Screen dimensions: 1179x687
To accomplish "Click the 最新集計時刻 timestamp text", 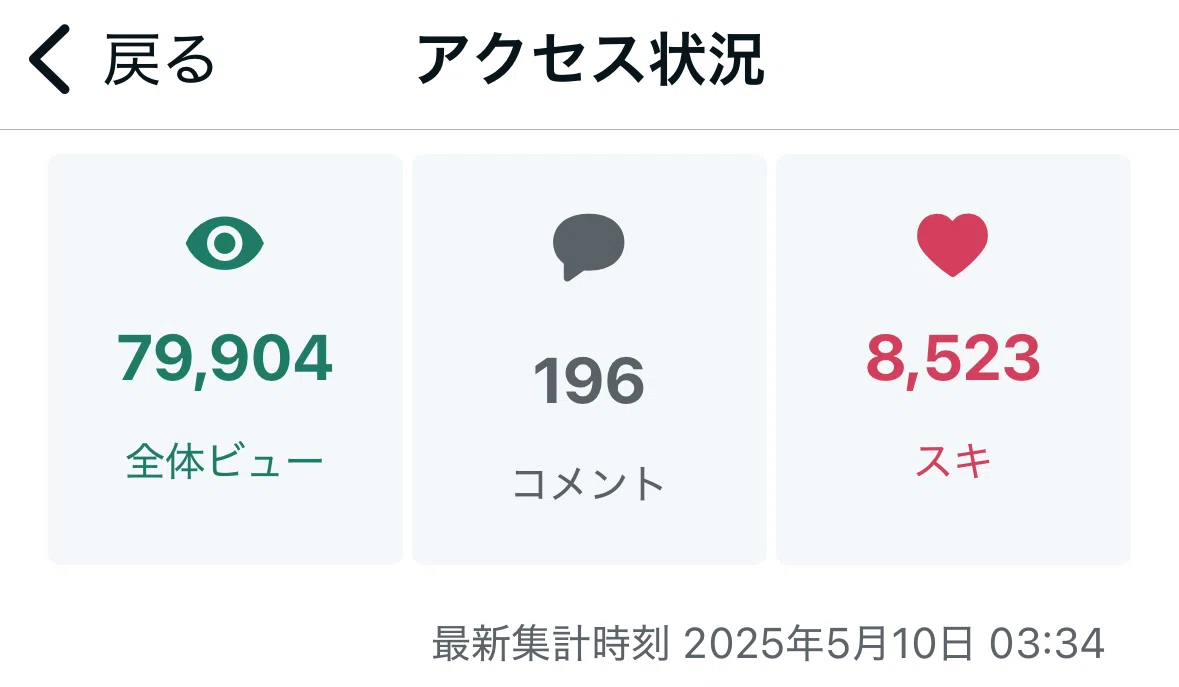I will click(550, 643).
